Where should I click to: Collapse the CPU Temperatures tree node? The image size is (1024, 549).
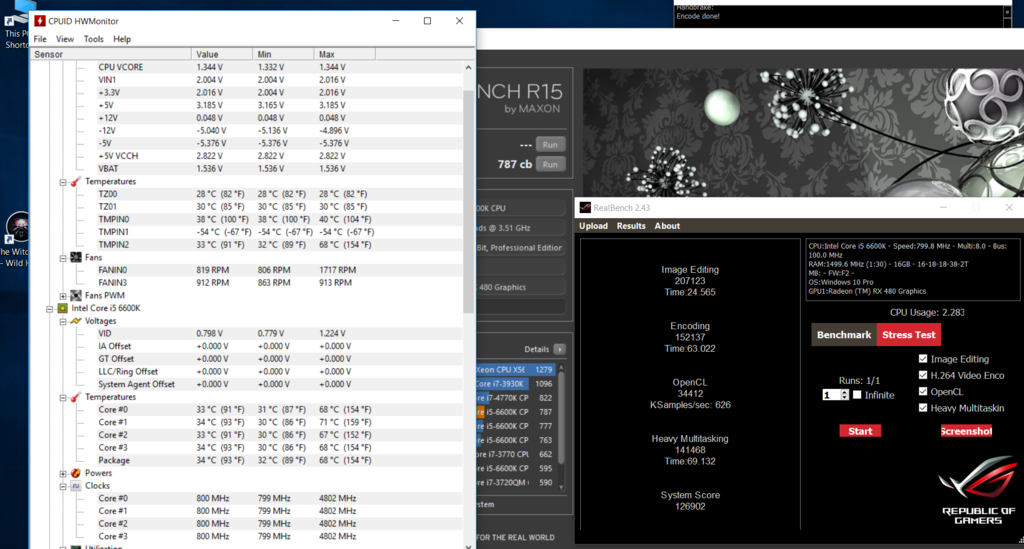click(x=63, y=398)
